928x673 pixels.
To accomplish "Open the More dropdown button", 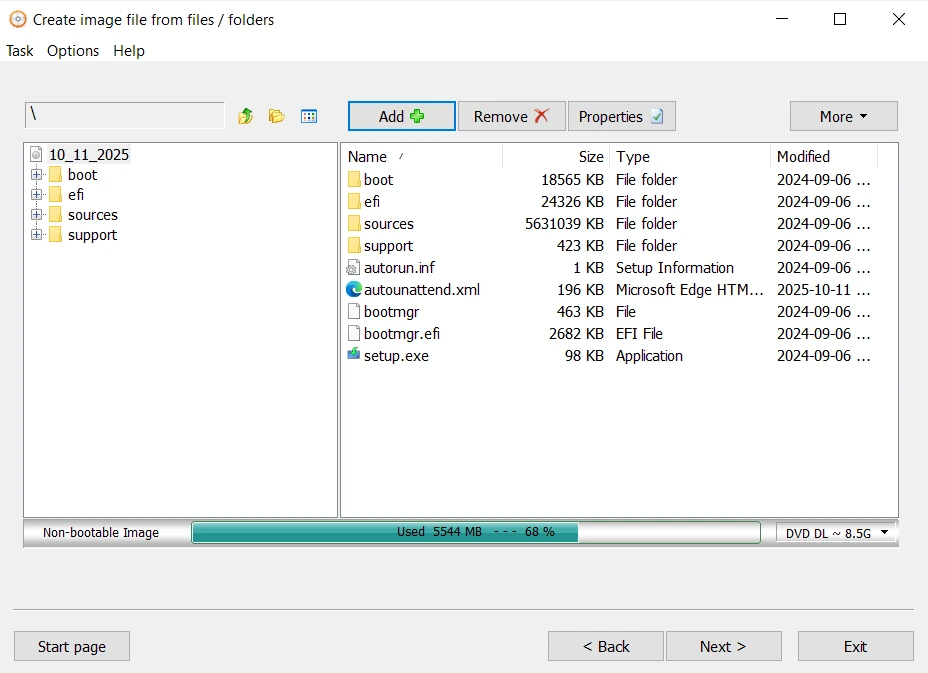I will click(843, 116).
